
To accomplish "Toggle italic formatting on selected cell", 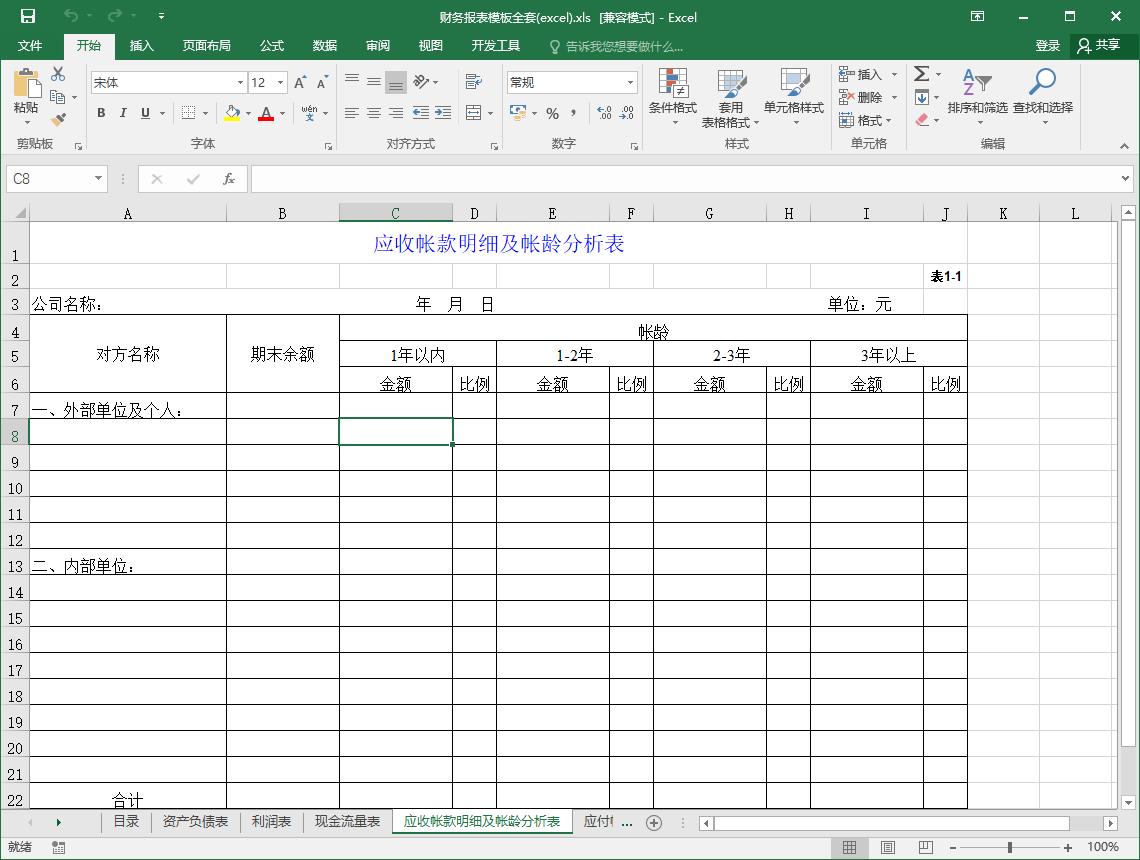I will coord(122,113).
